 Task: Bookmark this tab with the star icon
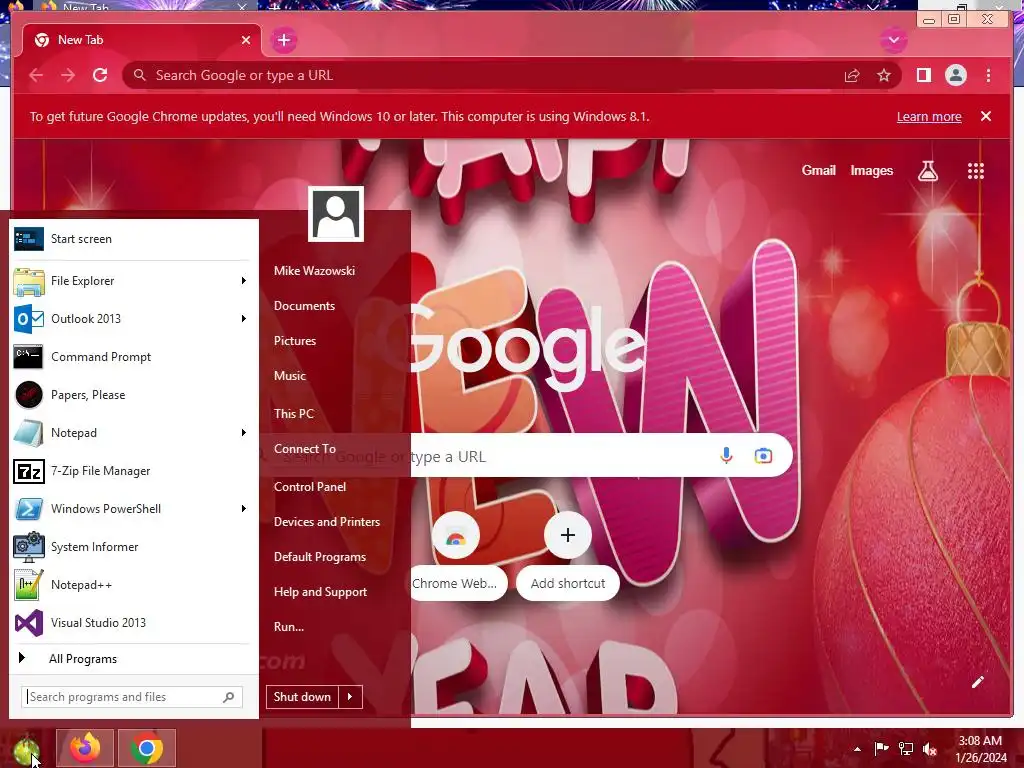(x=884, y=75)
